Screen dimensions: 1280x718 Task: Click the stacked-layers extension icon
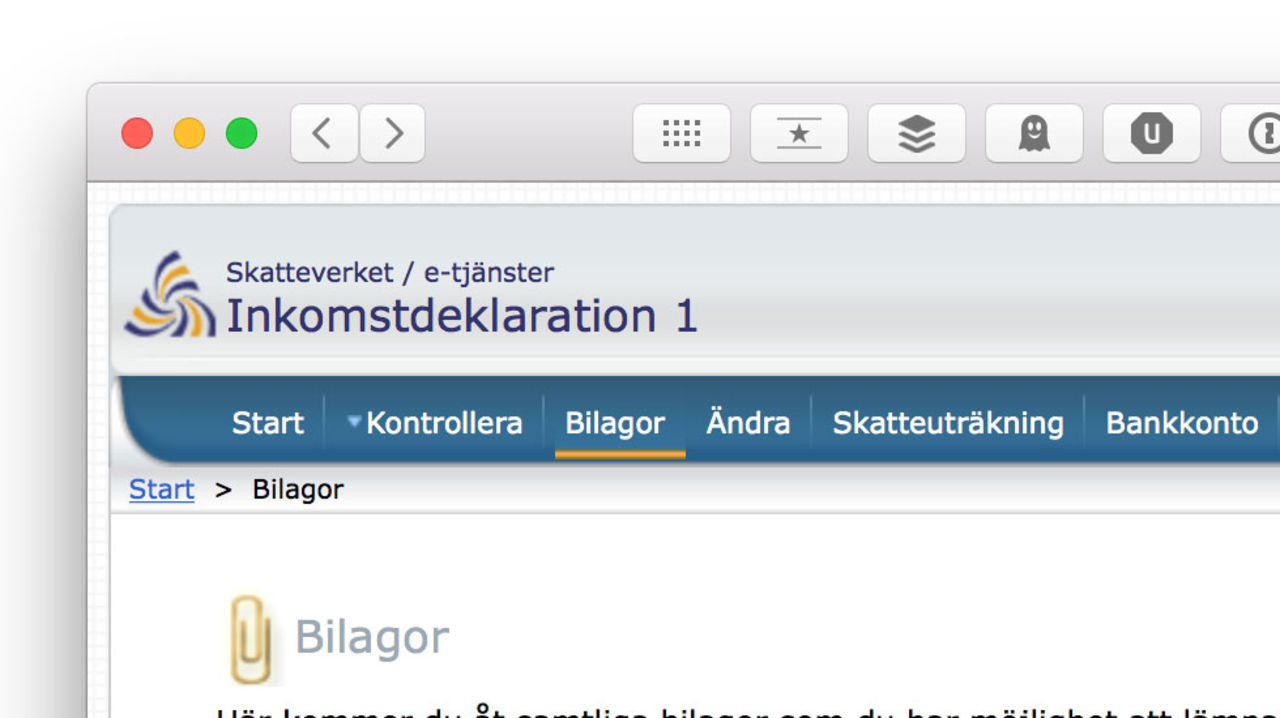[916, 133]
